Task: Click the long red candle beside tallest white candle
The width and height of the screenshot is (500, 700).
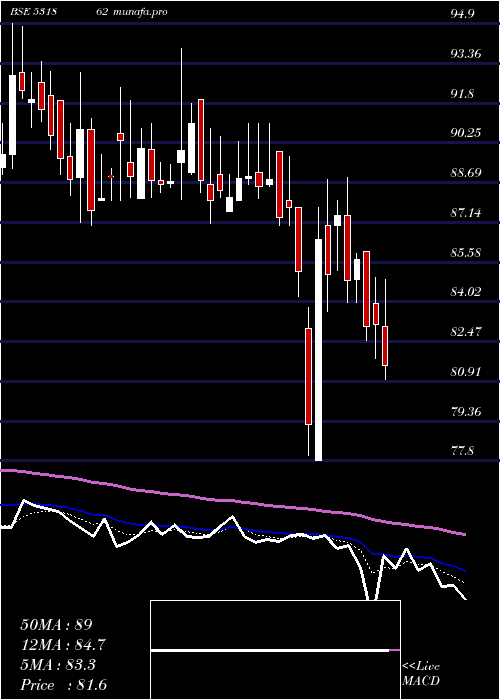Action: tap(308, 376)
